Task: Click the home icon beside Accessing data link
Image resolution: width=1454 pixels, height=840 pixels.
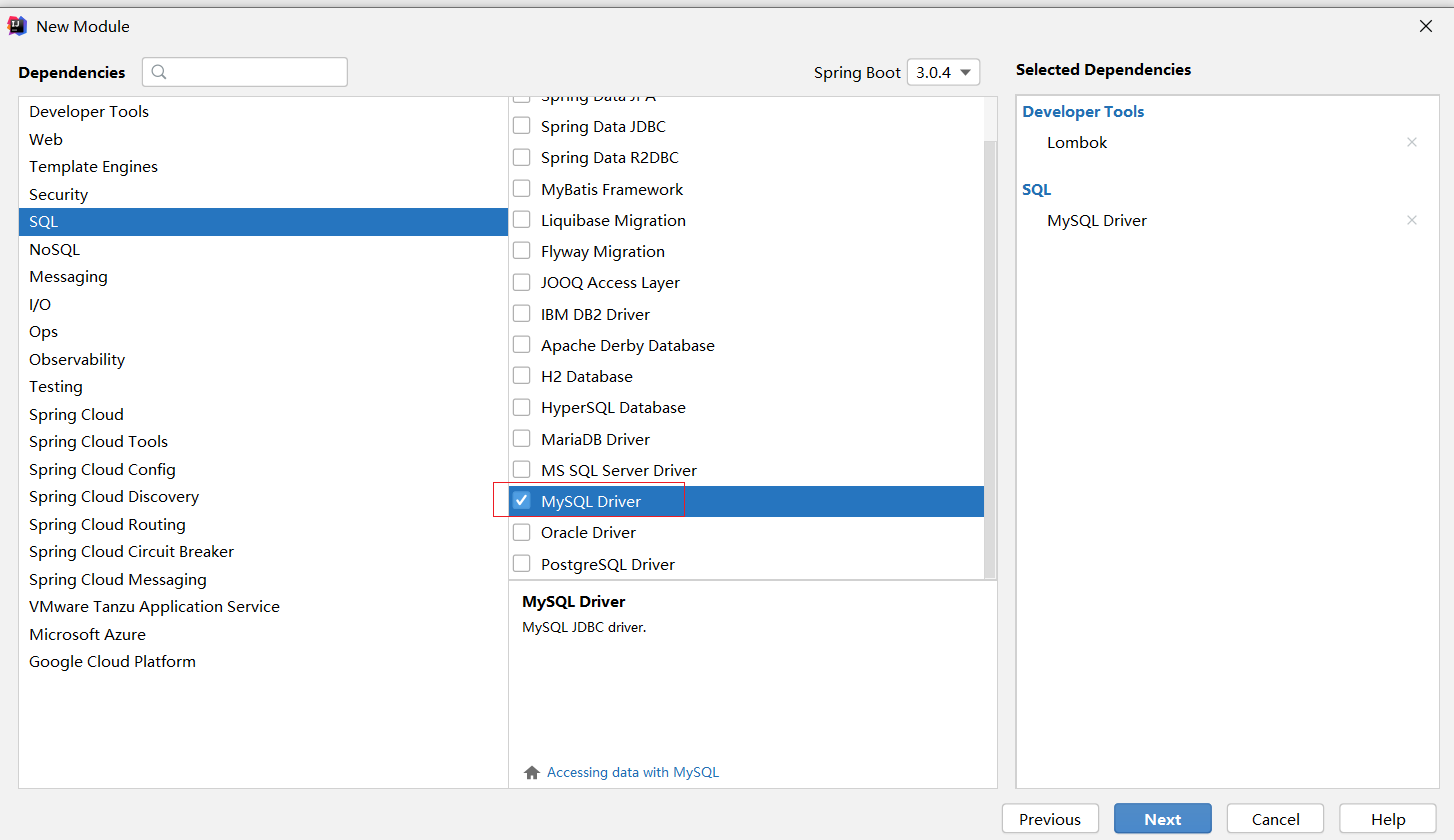Action: (532, 773)
